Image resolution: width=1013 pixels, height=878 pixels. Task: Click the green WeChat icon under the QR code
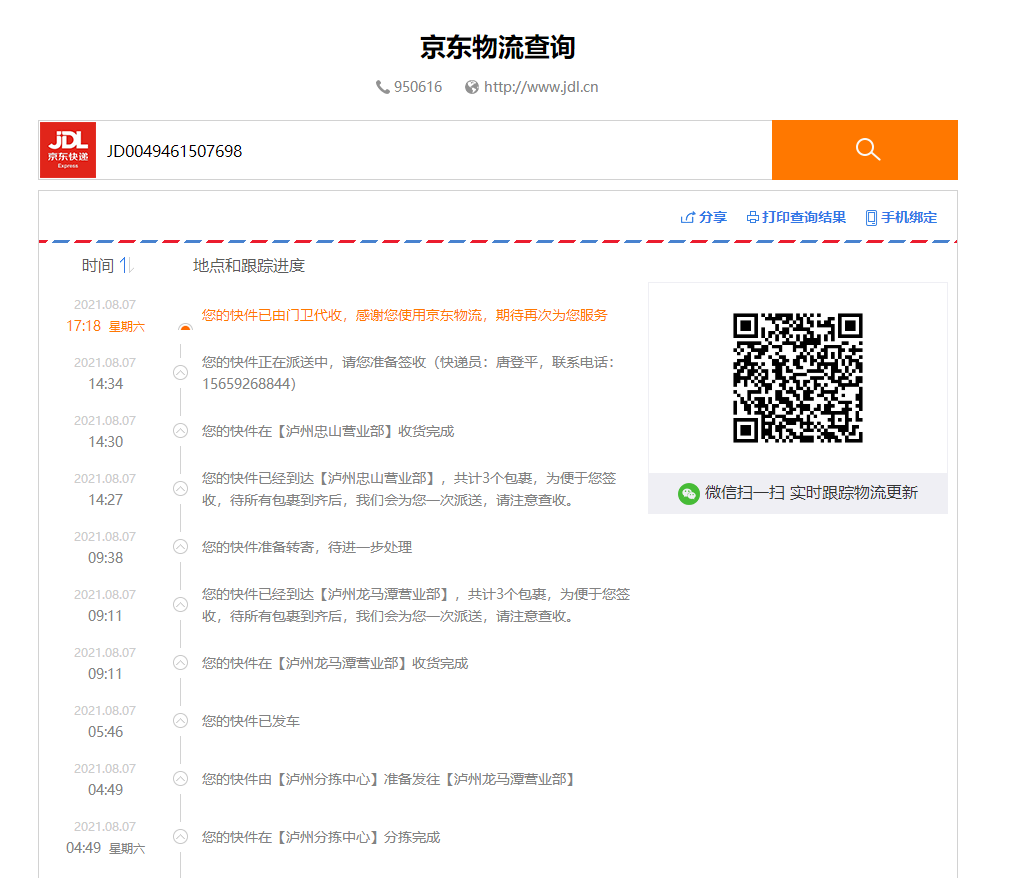tap(689, 494)
